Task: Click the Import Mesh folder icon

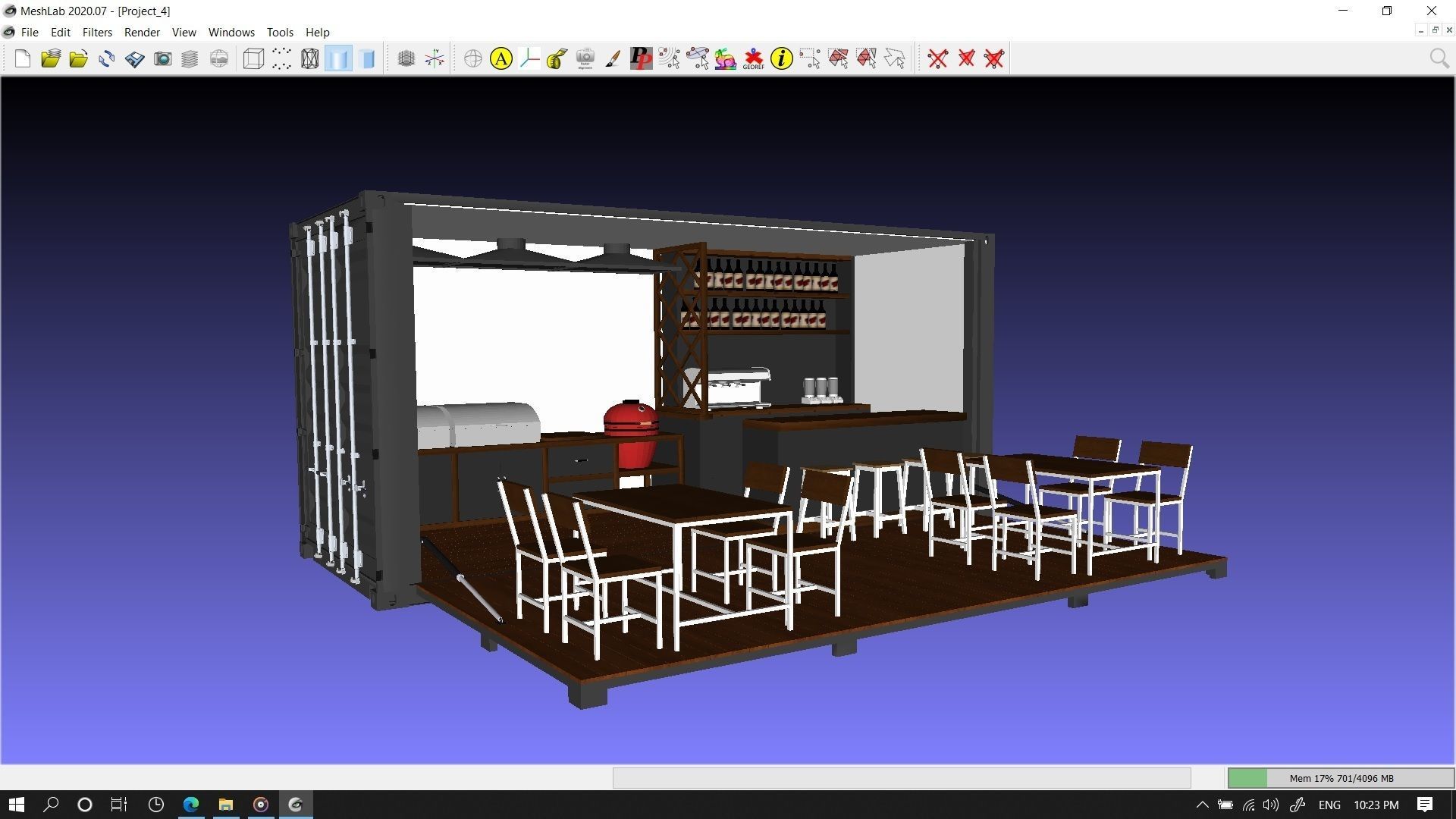Action: pos(78,58)
